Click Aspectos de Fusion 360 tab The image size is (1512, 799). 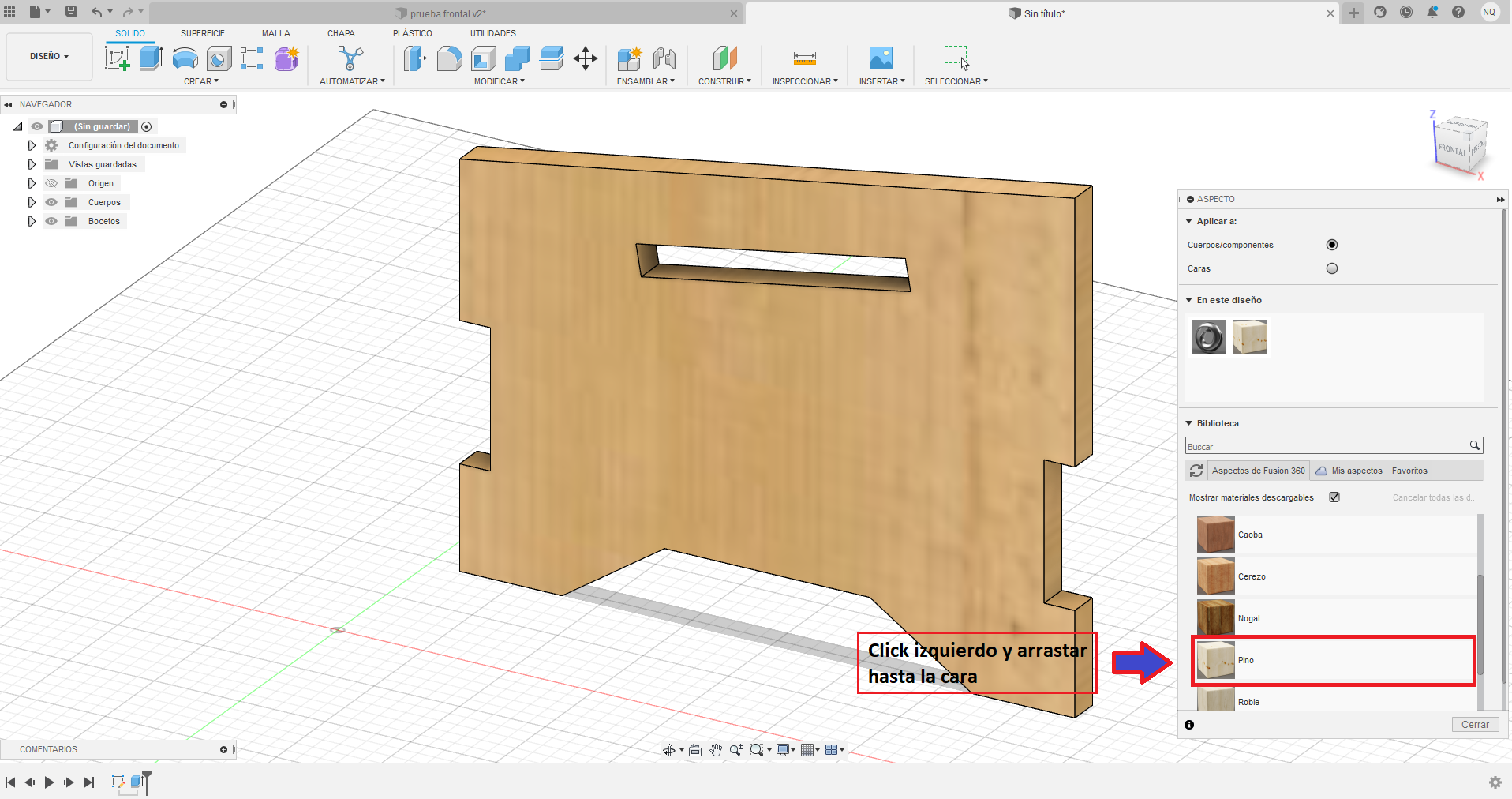1258,471
